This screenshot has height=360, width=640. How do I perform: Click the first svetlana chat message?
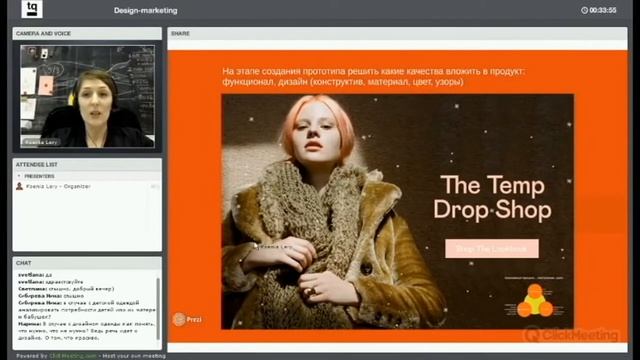(x=35, y=275)
